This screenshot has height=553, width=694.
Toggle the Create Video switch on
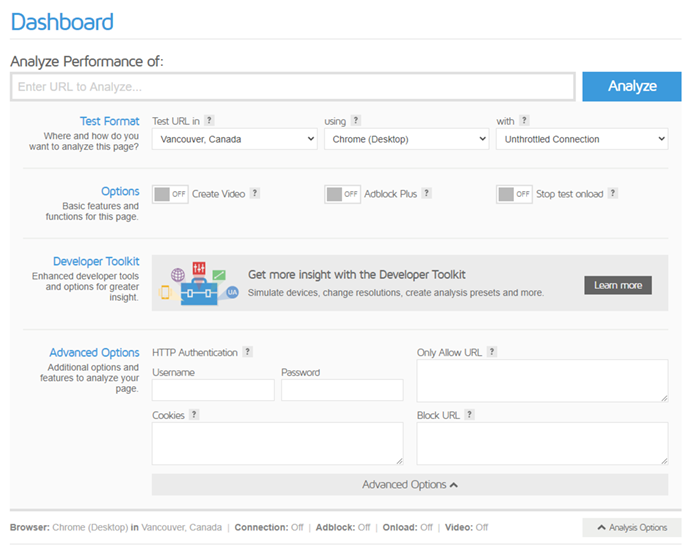(x=170, y=194)
